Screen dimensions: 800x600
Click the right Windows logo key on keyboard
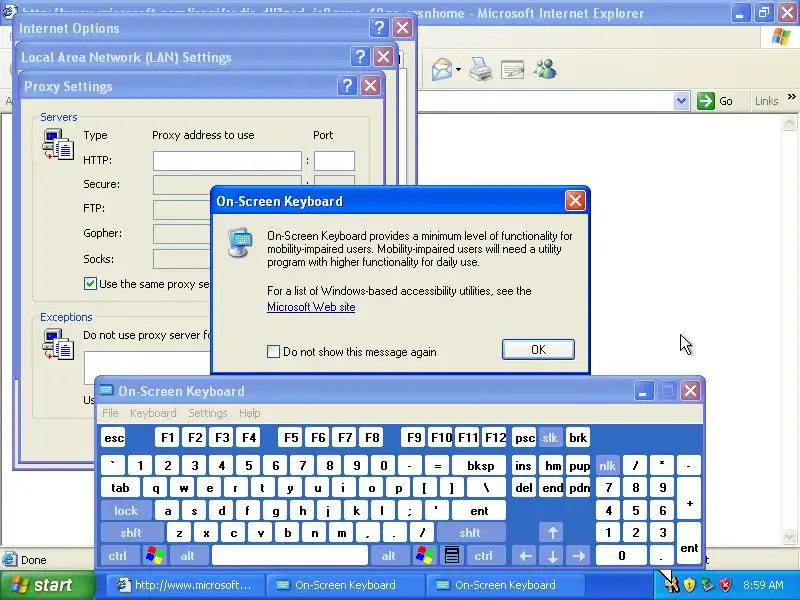point(424,555)
